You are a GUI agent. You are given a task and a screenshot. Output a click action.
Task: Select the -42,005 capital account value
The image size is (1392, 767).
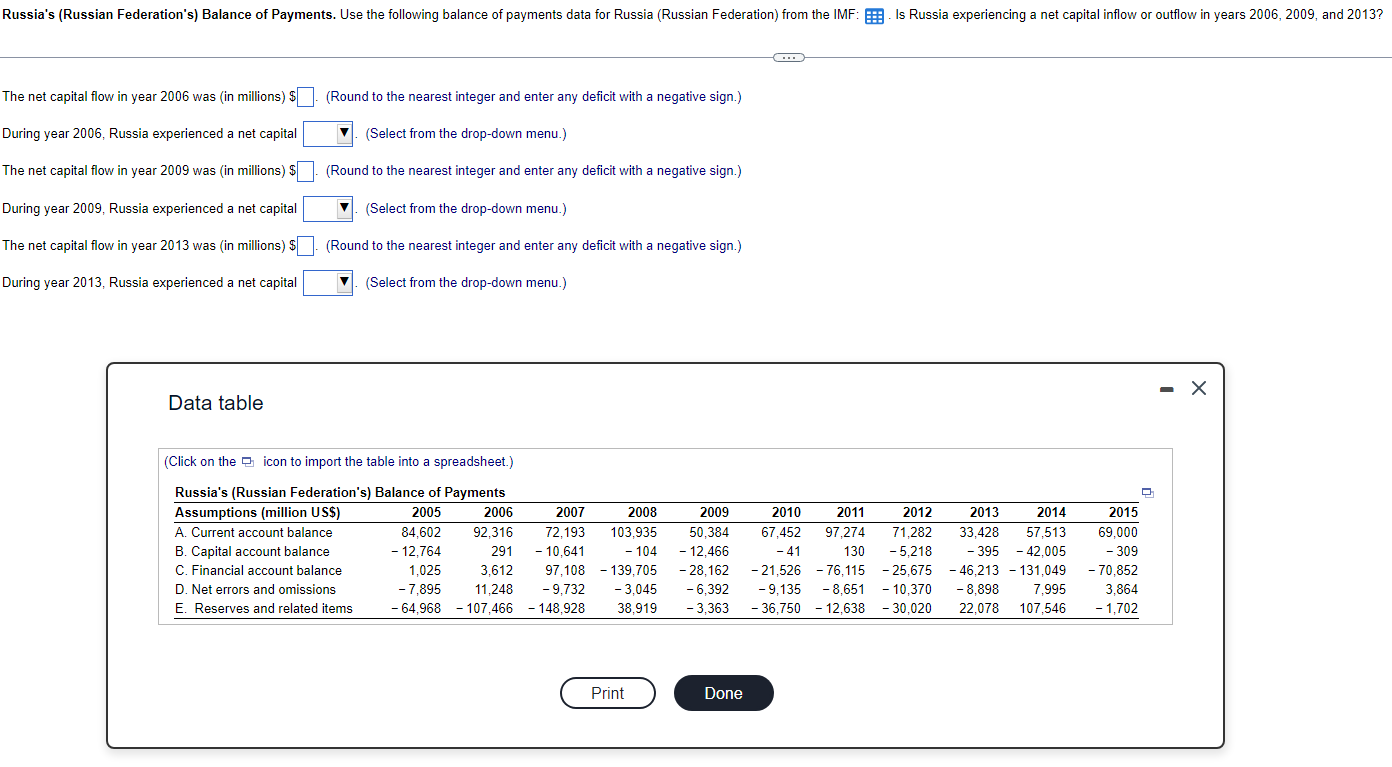coord(1040,551)
